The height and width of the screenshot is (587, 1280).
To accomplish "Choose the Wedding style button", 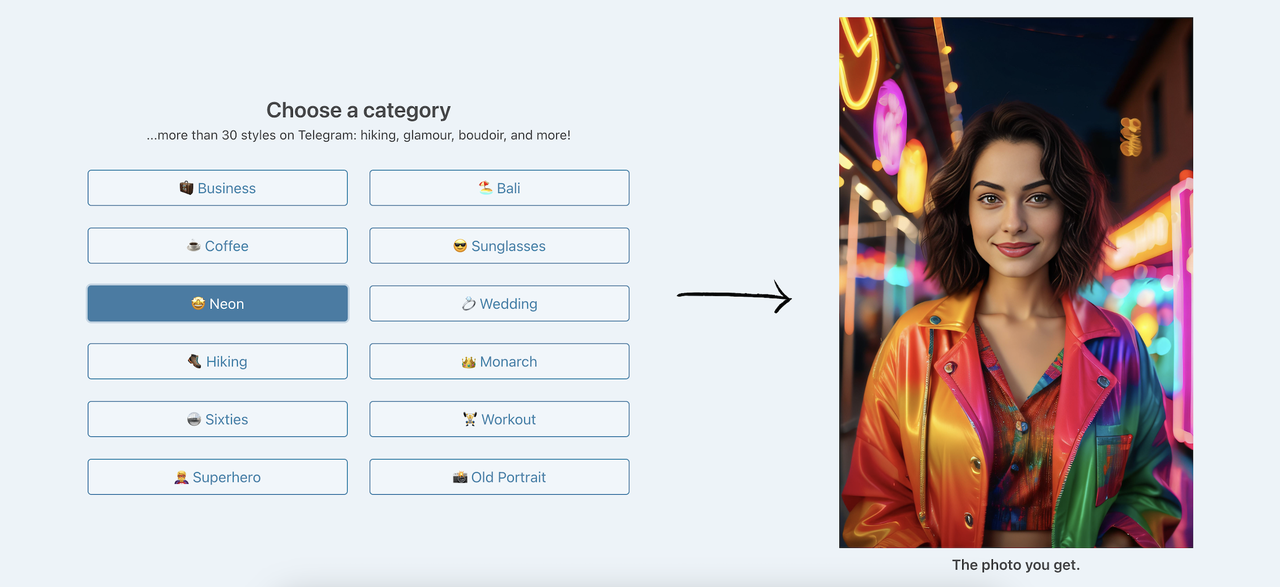I will [499, 304].
